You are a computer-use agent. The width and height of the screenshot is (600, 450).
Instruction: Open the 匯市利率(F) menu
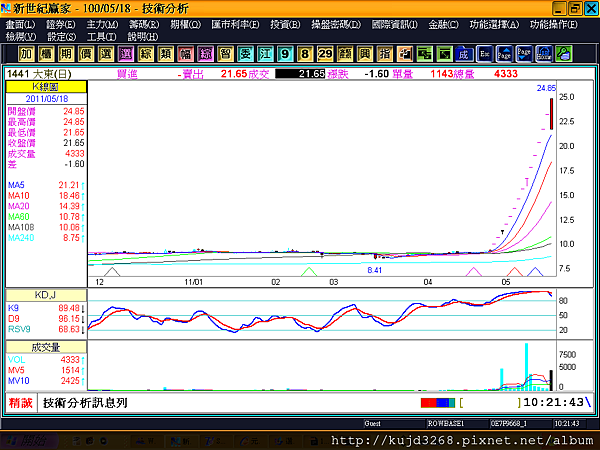click(235, 25)
